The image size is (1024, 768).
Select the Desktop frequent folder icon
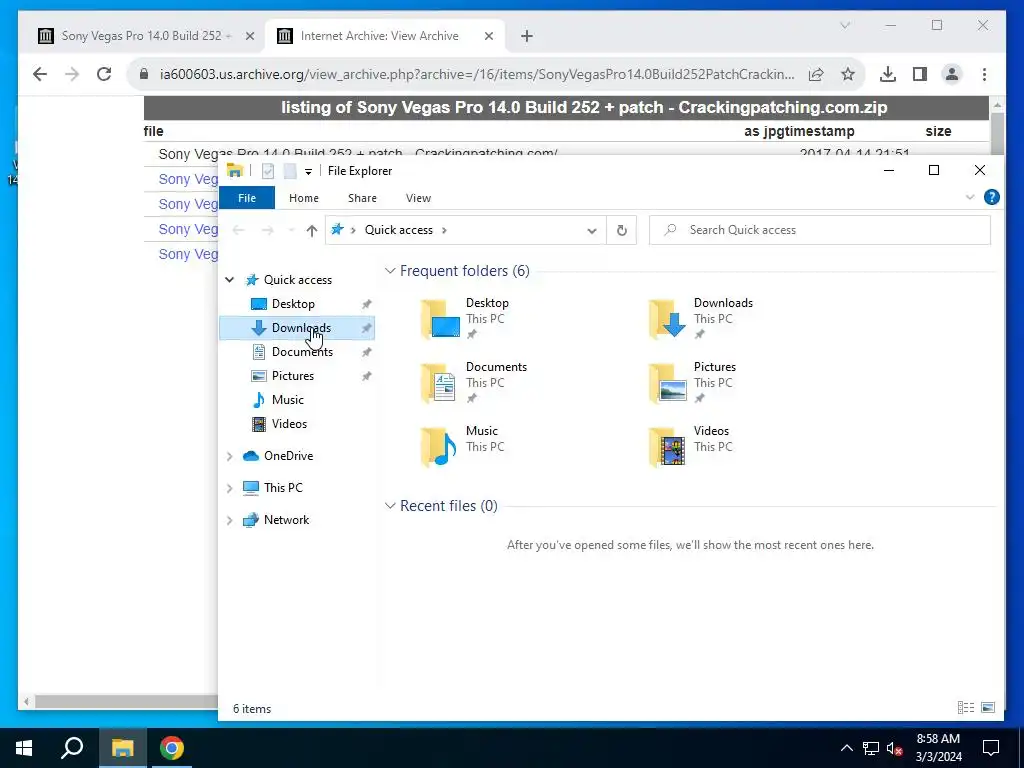pyautogui.click(x=440, y=319)
